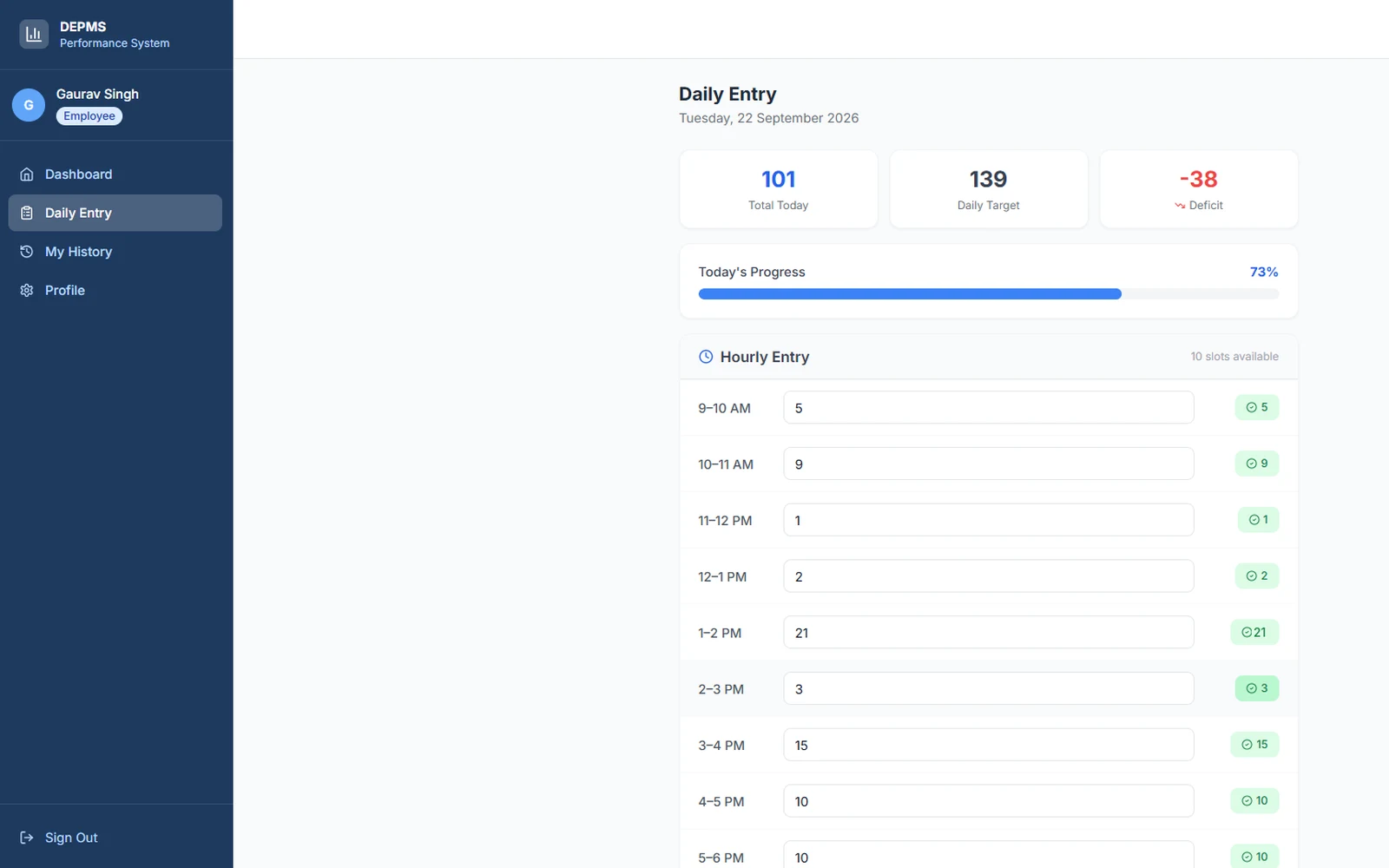
Task: Click the 2–3 PM input field
Action: pos(988,688)
